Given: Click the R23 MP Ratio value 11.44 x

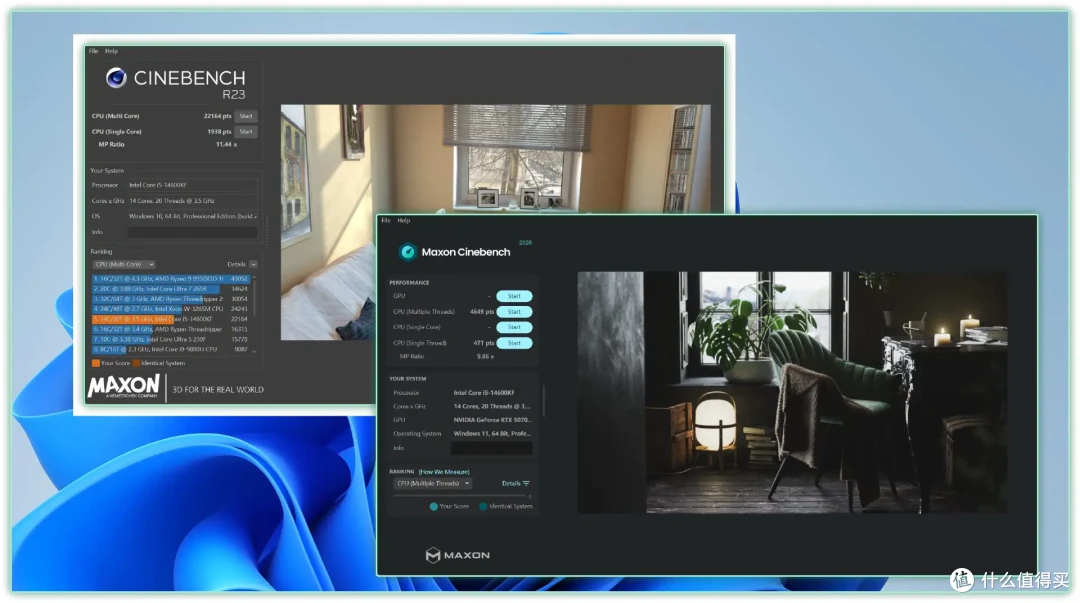Looking at the screenshot, I should pyautogui.click(x=226, y=145).
